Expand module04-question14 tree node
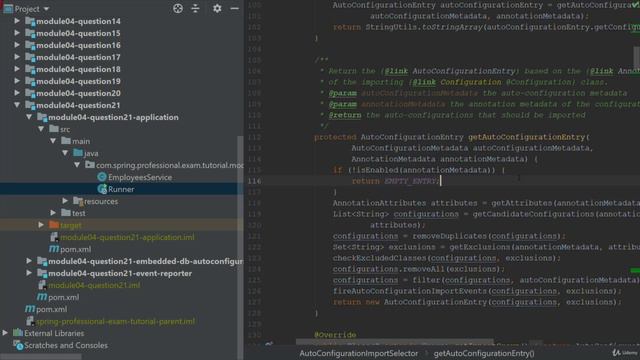 17,21
